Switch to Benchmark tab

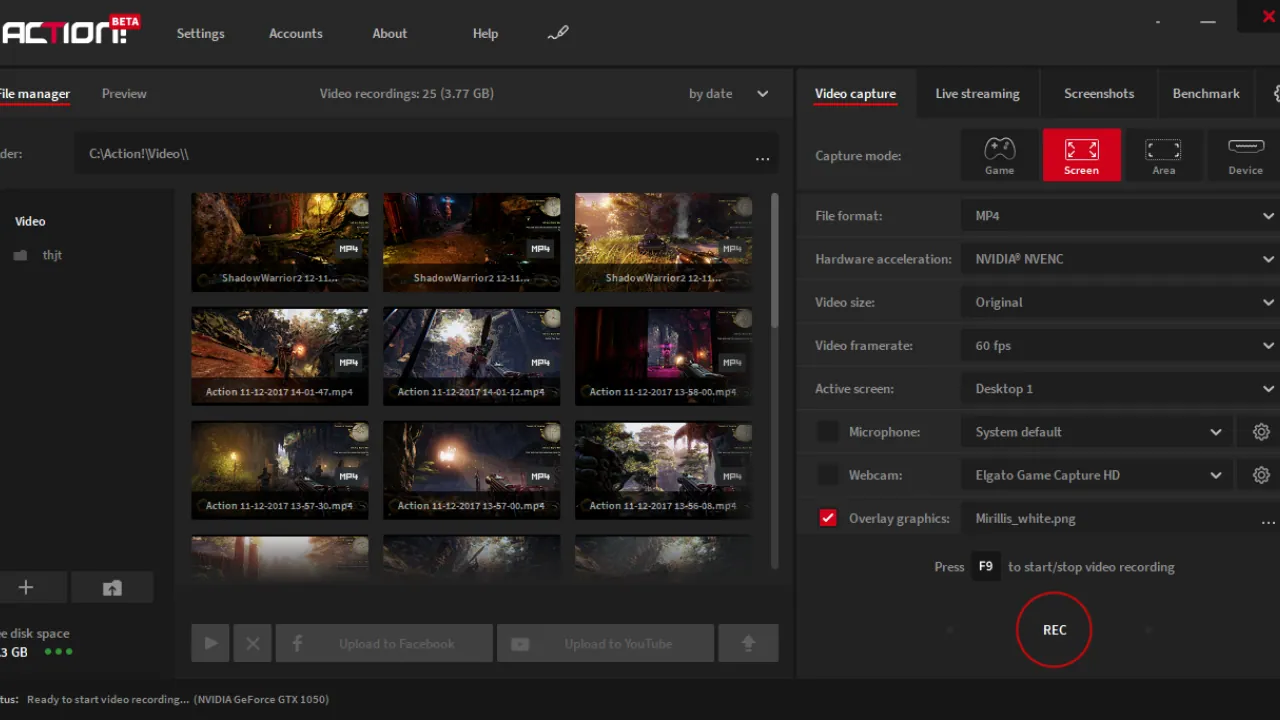coord(1206,94)
